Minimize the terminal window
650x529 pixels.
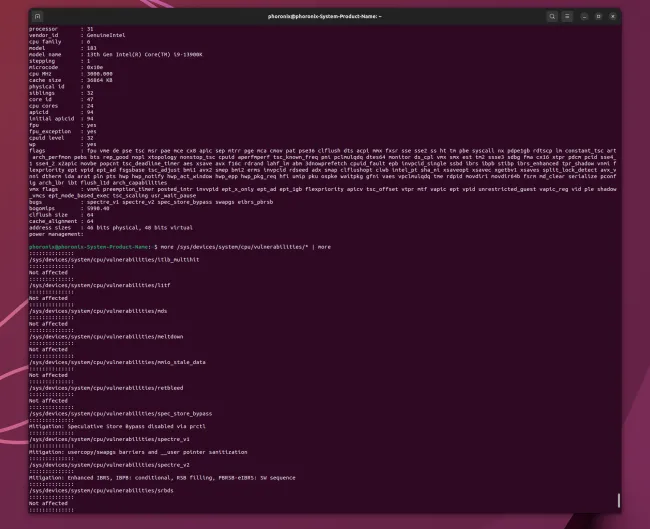click(x=584, y=17)
